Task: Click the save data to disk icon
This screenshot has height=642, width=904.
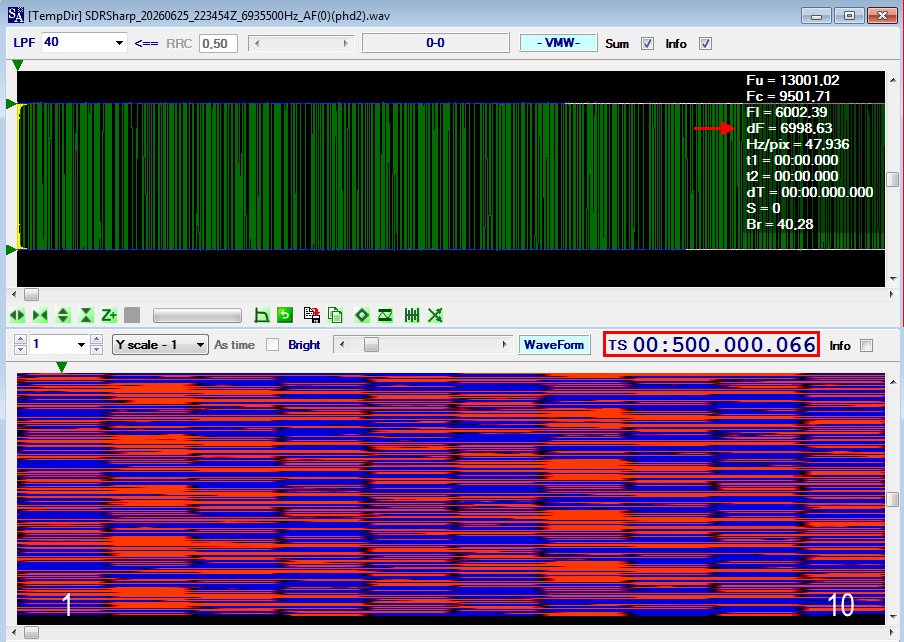Action: click(312, 315)
